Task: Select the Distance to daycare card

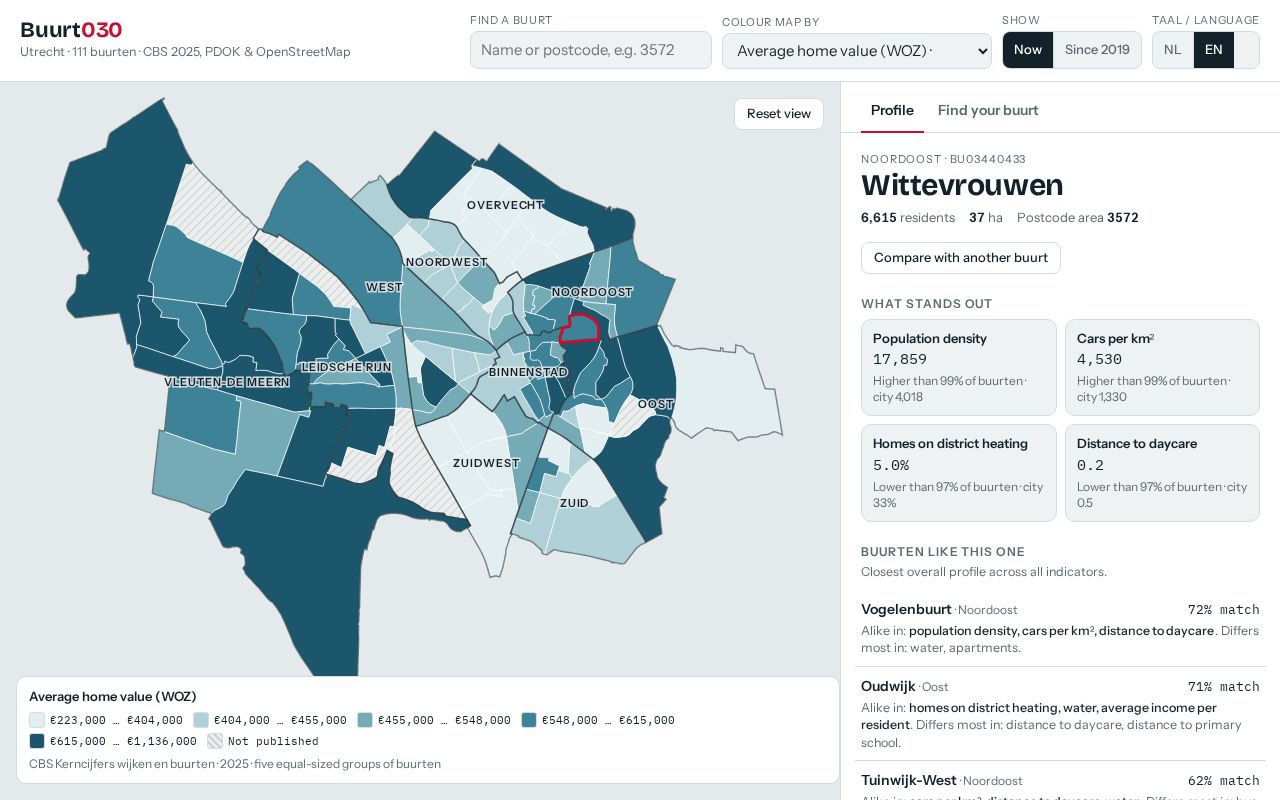Action: (1162, 473)
